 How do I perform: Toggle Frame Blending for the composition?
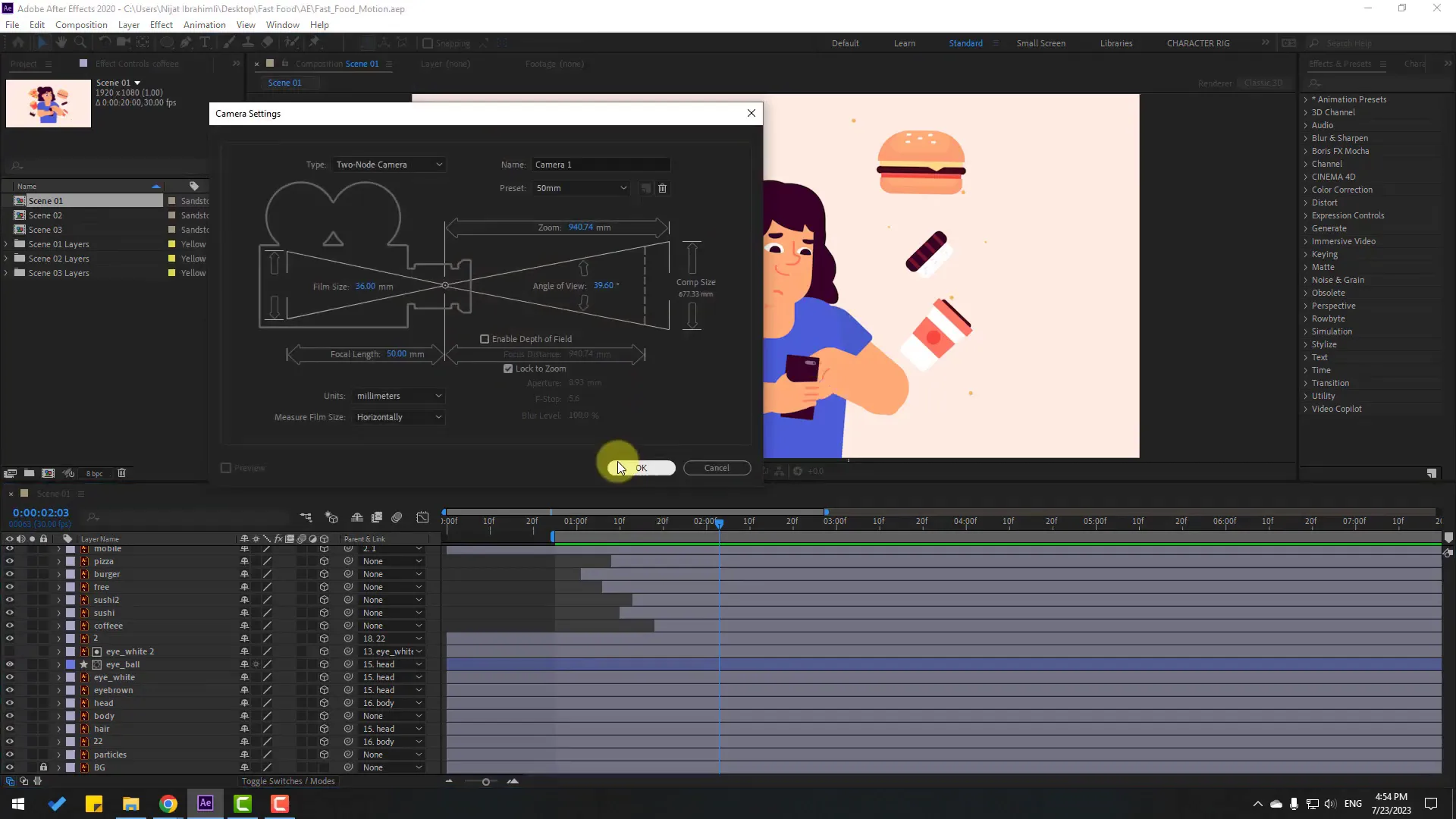click(377, 518)
